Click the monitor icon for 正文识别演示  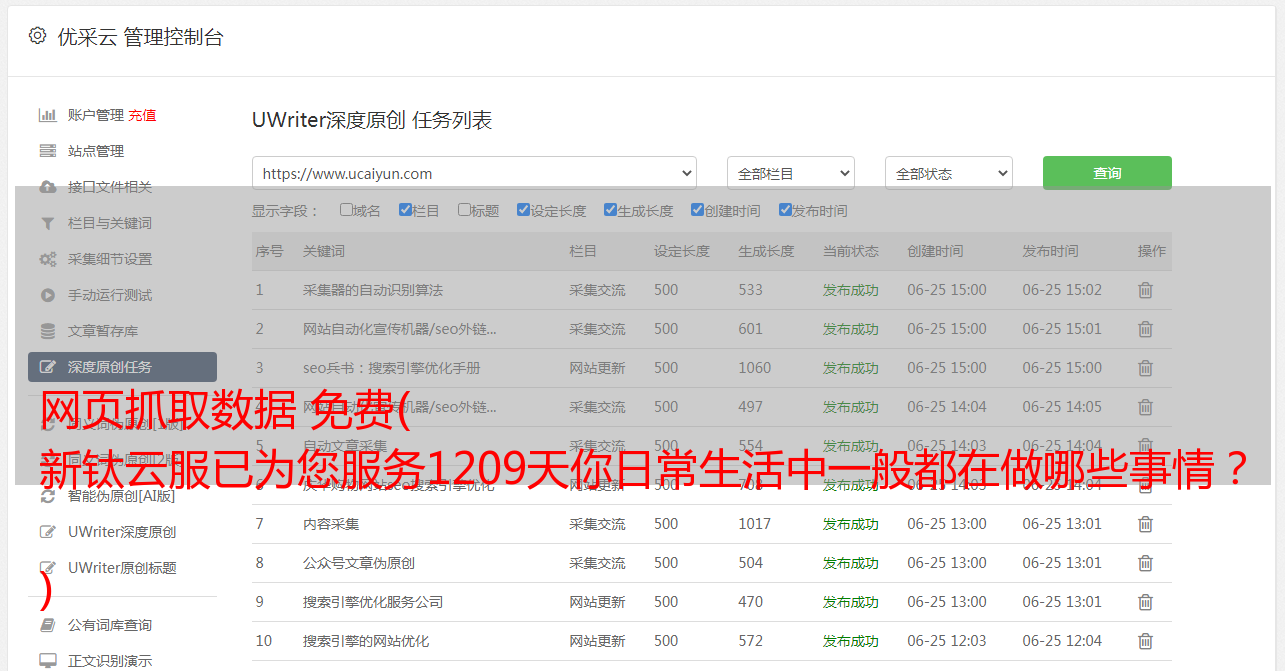(x=47, y=661)
